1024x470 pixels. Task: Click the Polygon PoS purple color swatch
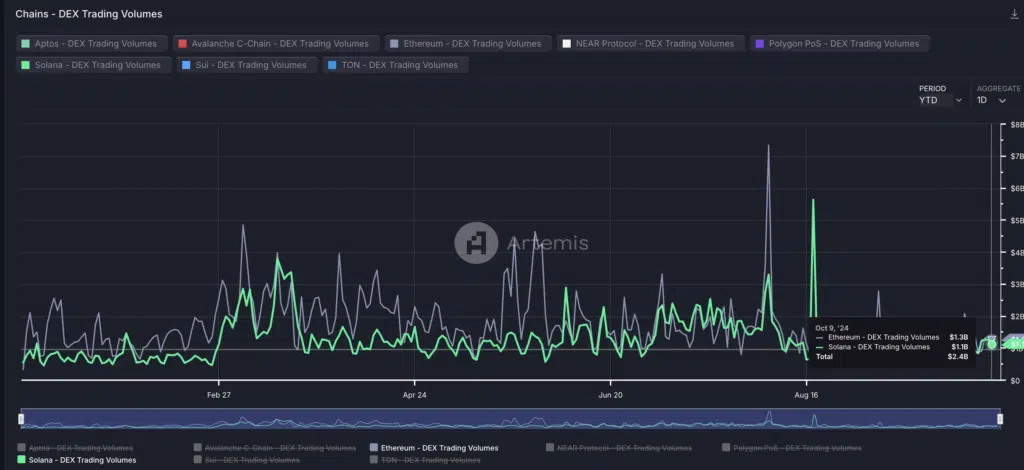click(760, 44)
